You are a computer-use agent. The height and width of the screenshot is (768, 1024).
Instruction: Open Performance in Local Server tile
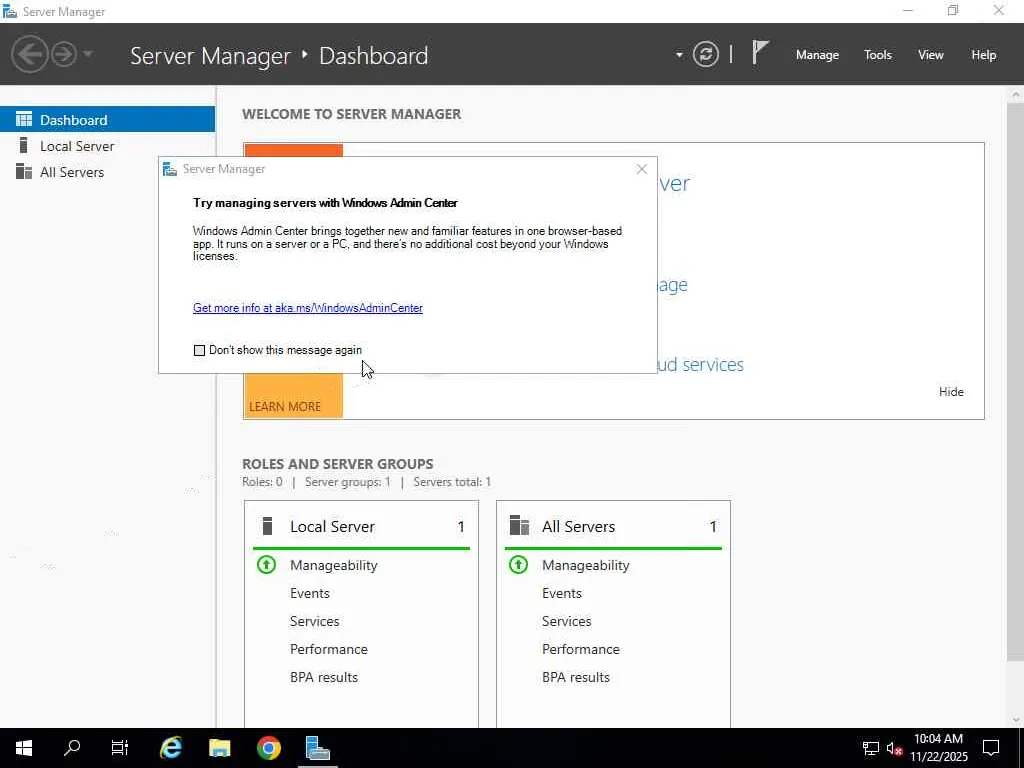[x=328, y=649]
